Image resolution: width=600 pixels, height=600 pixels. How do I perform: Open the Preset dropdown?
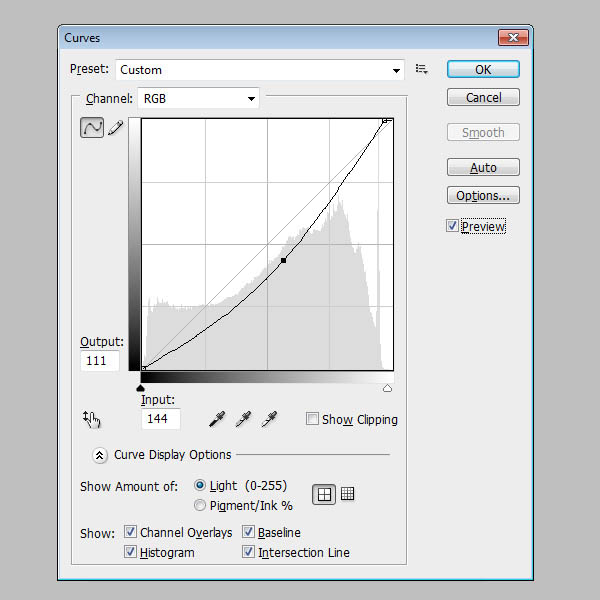tap(260, 70)
